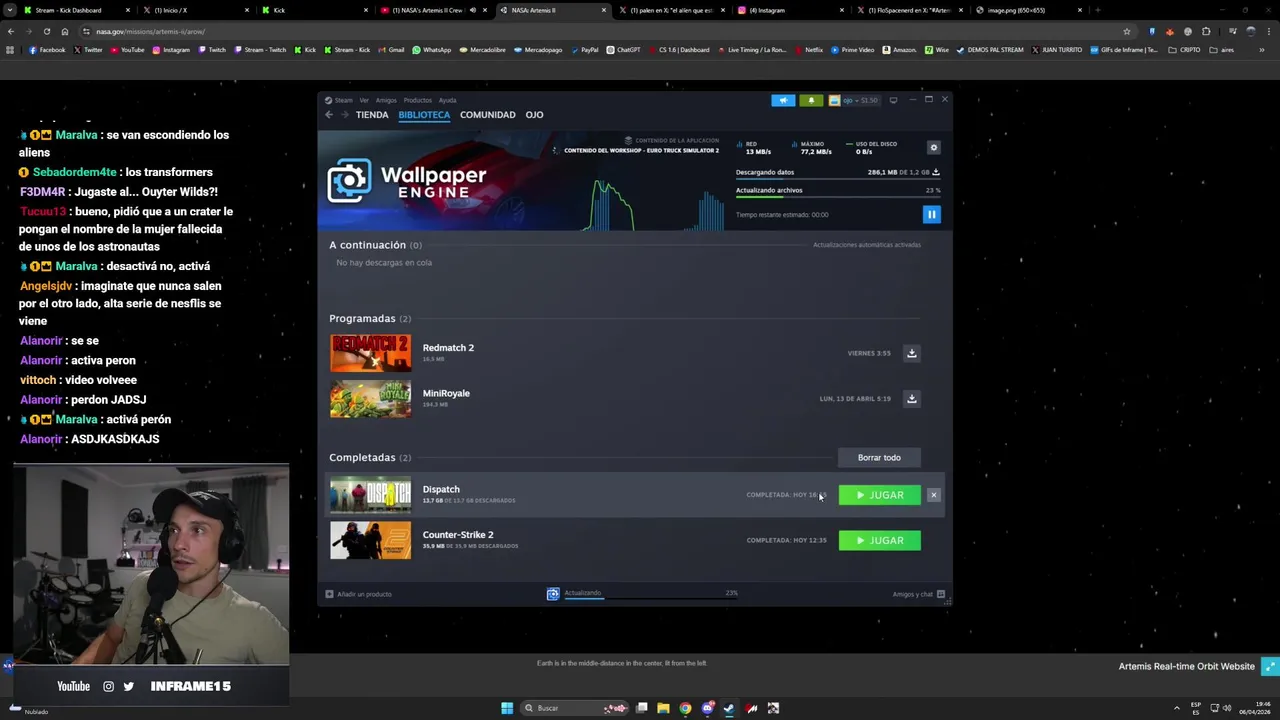The width and height of the screenshot is (1280, 720).
Task: Open ChatGPT bookmark
Action: click(624, 50)
